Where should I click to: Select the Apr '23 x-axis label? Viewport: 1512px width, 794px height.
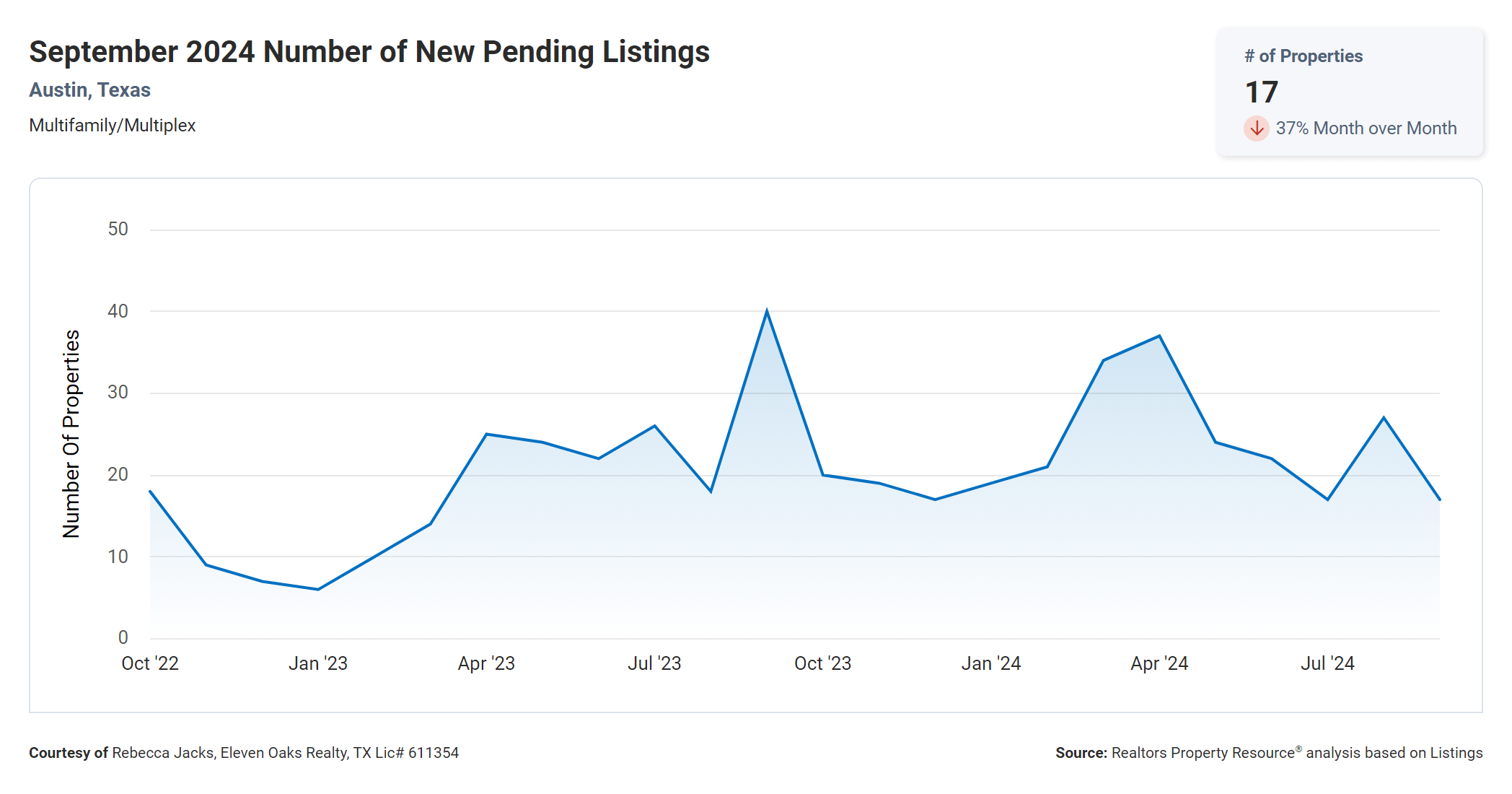click(486, 663)
